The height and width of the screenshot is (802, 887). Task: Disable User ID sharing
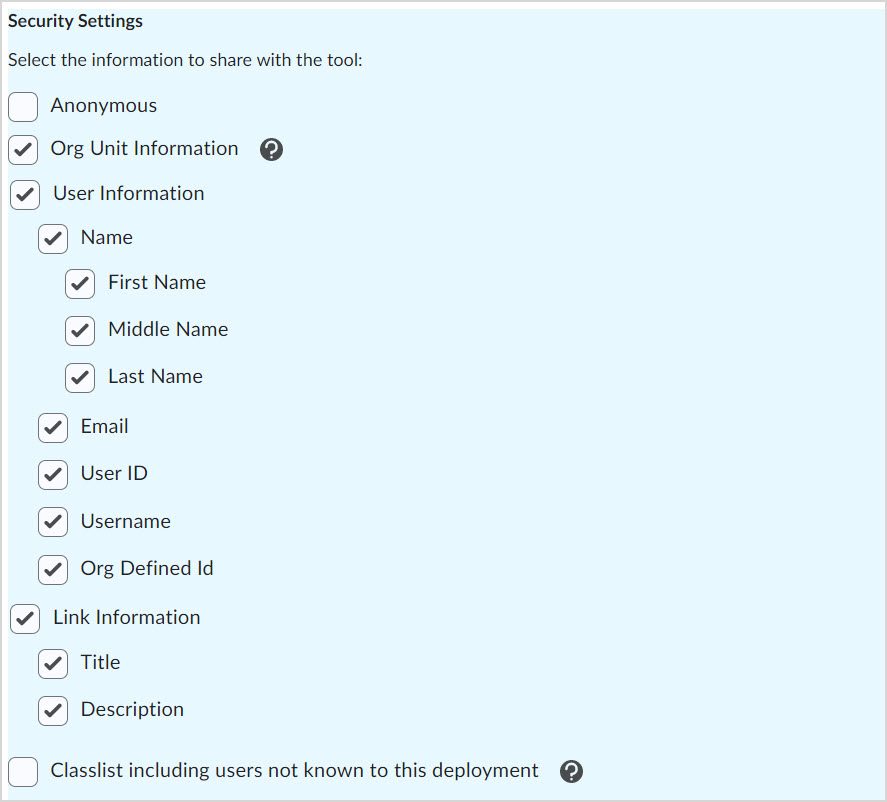point(53,474)
